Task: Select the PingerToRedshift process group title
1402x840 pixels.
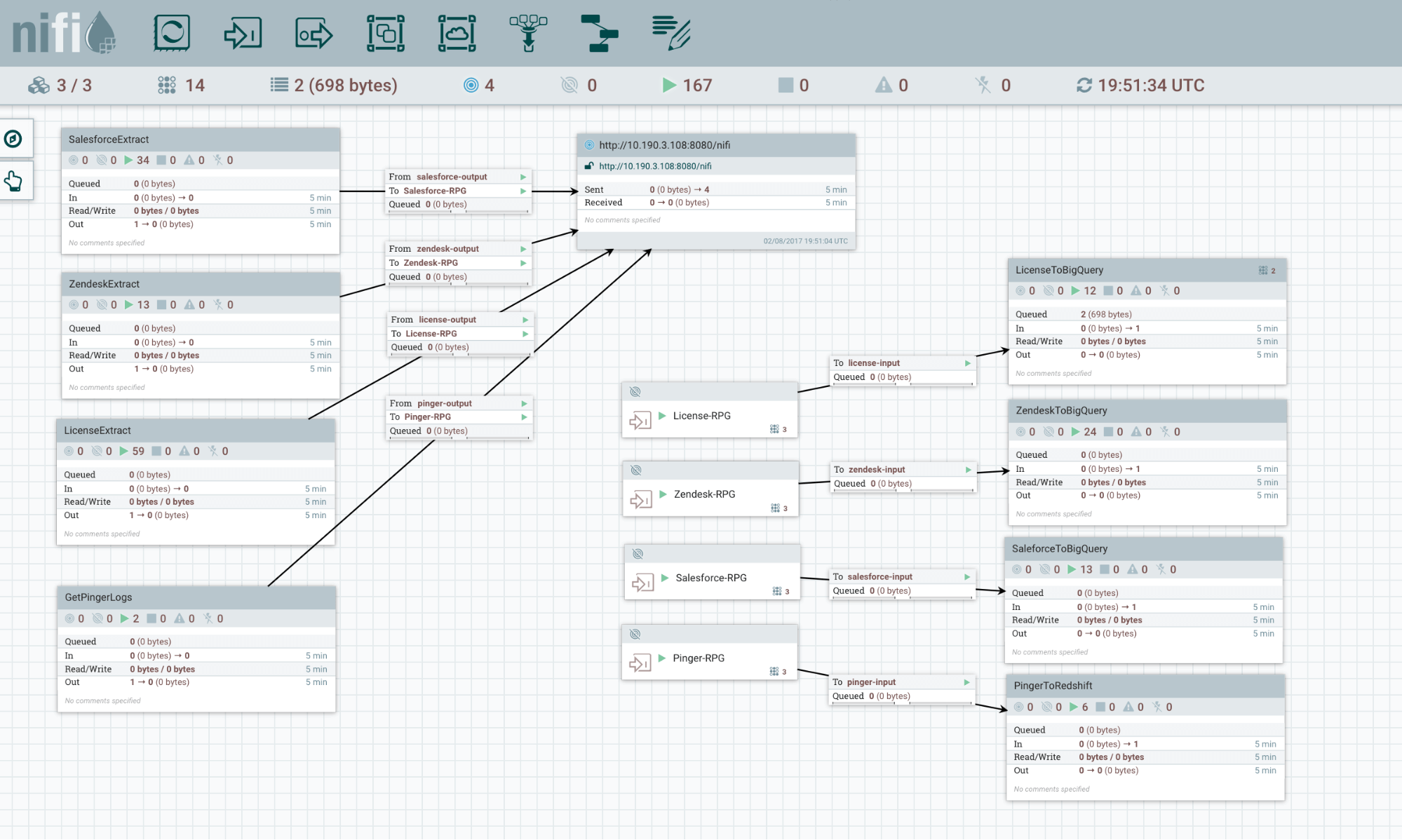Action: (1053, 686)
